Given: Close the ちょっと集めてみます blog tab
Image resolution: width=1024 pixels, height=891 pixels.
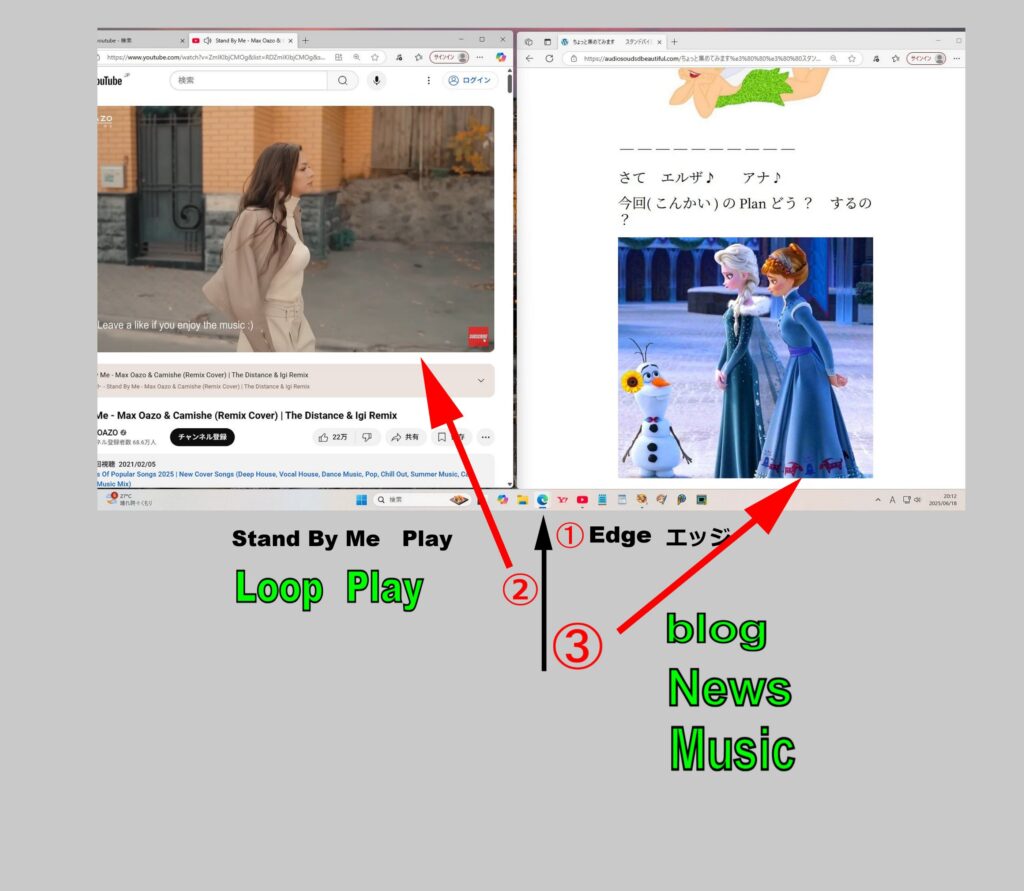Looking at the screenshot, I should click(660, 42).
